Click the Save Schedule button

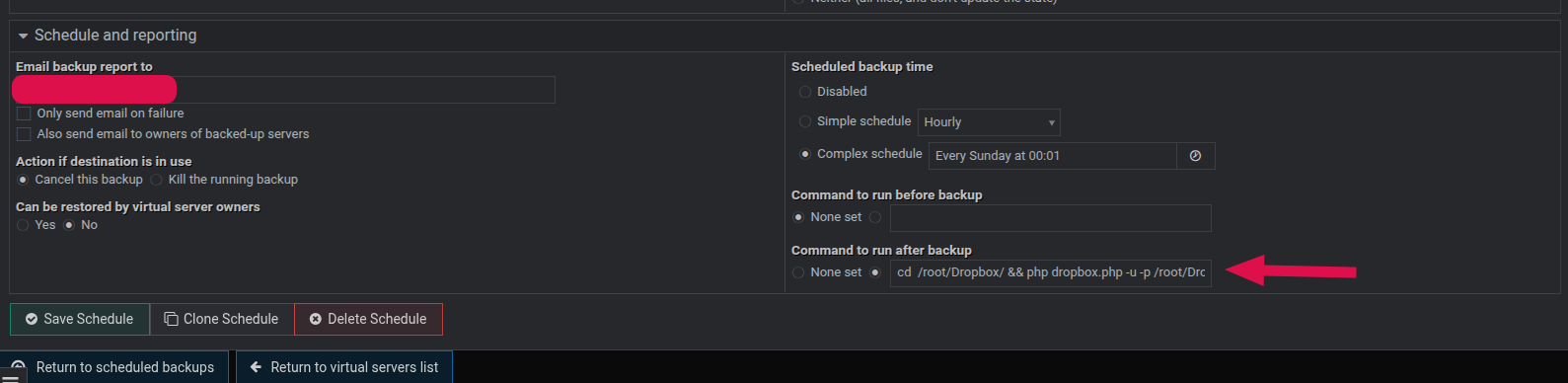80,319
